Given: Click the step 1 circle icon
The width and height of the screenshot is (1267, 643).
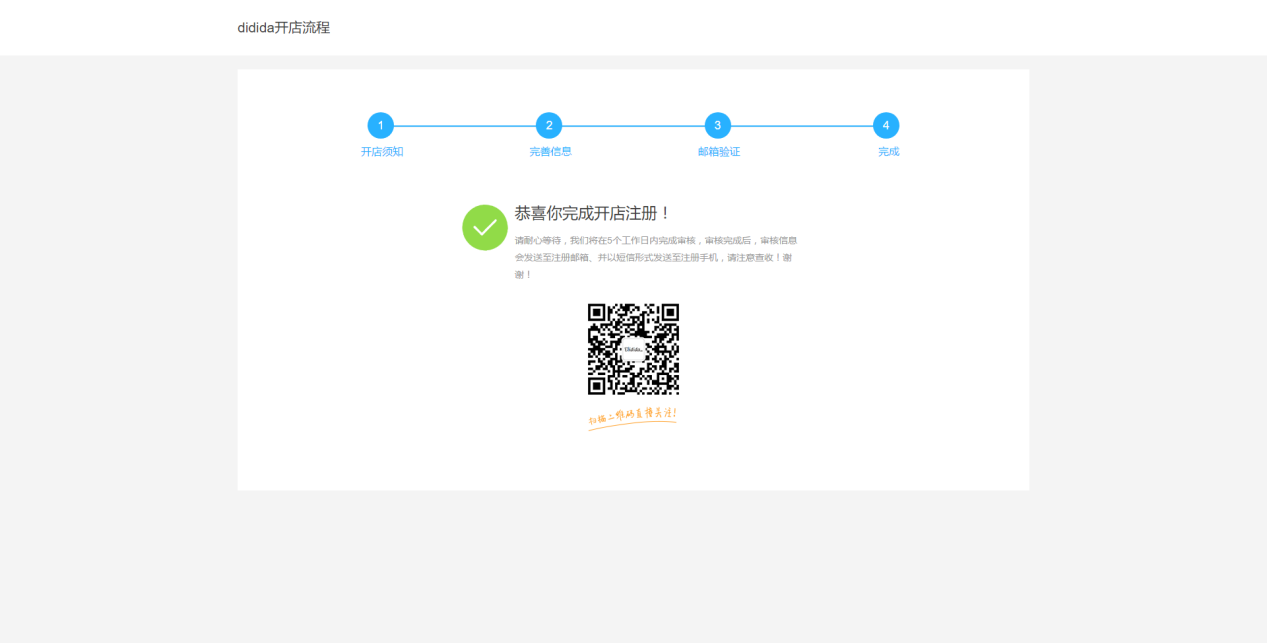Looking at the screenshot, I should 380,125.
